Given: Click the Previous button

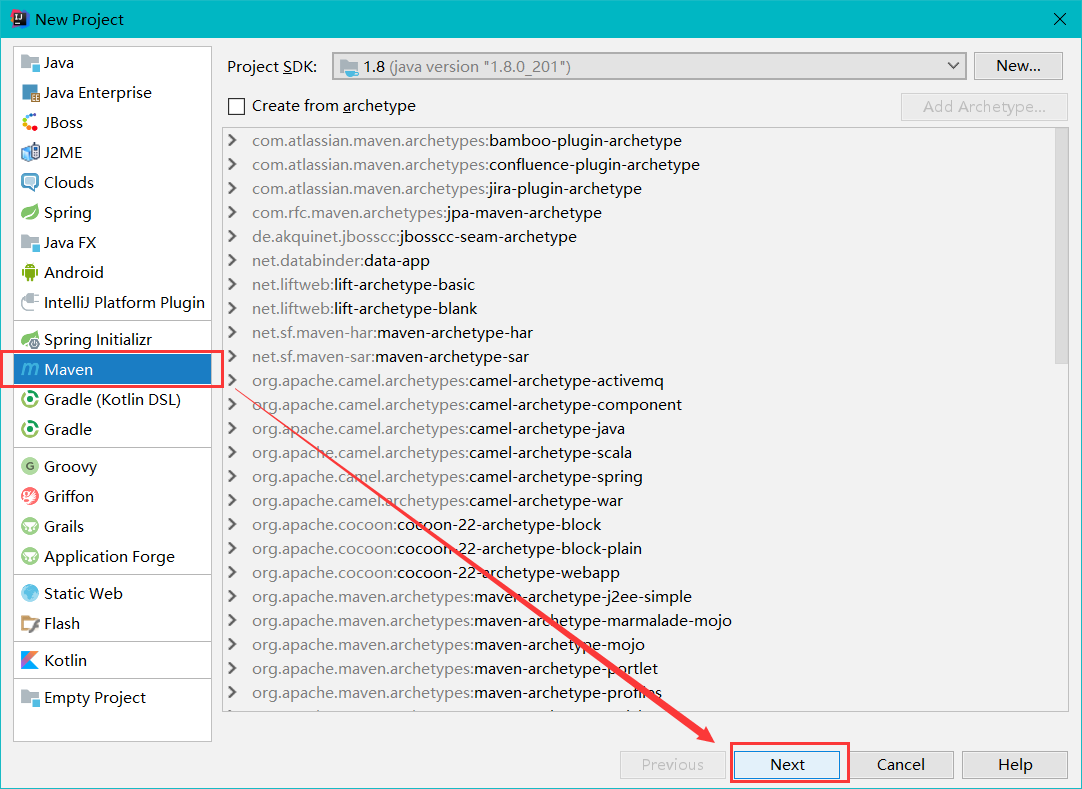Looking at the screenshot, I should (x=673, y=764).
